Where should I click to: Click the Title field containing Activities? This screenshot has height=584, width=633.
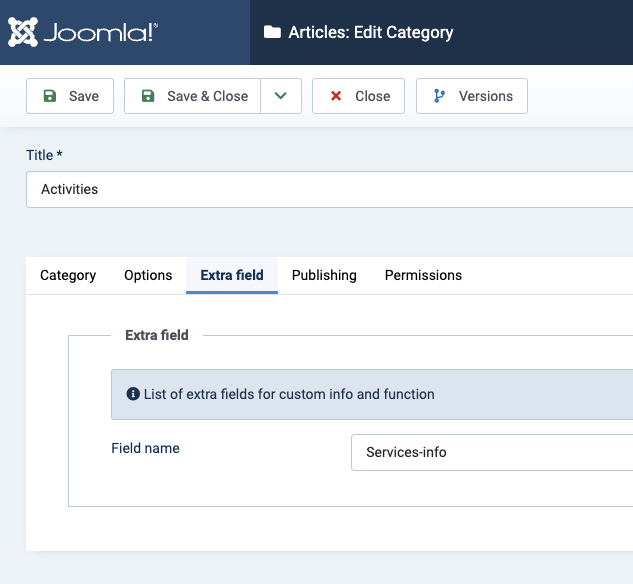coord(328,189)
